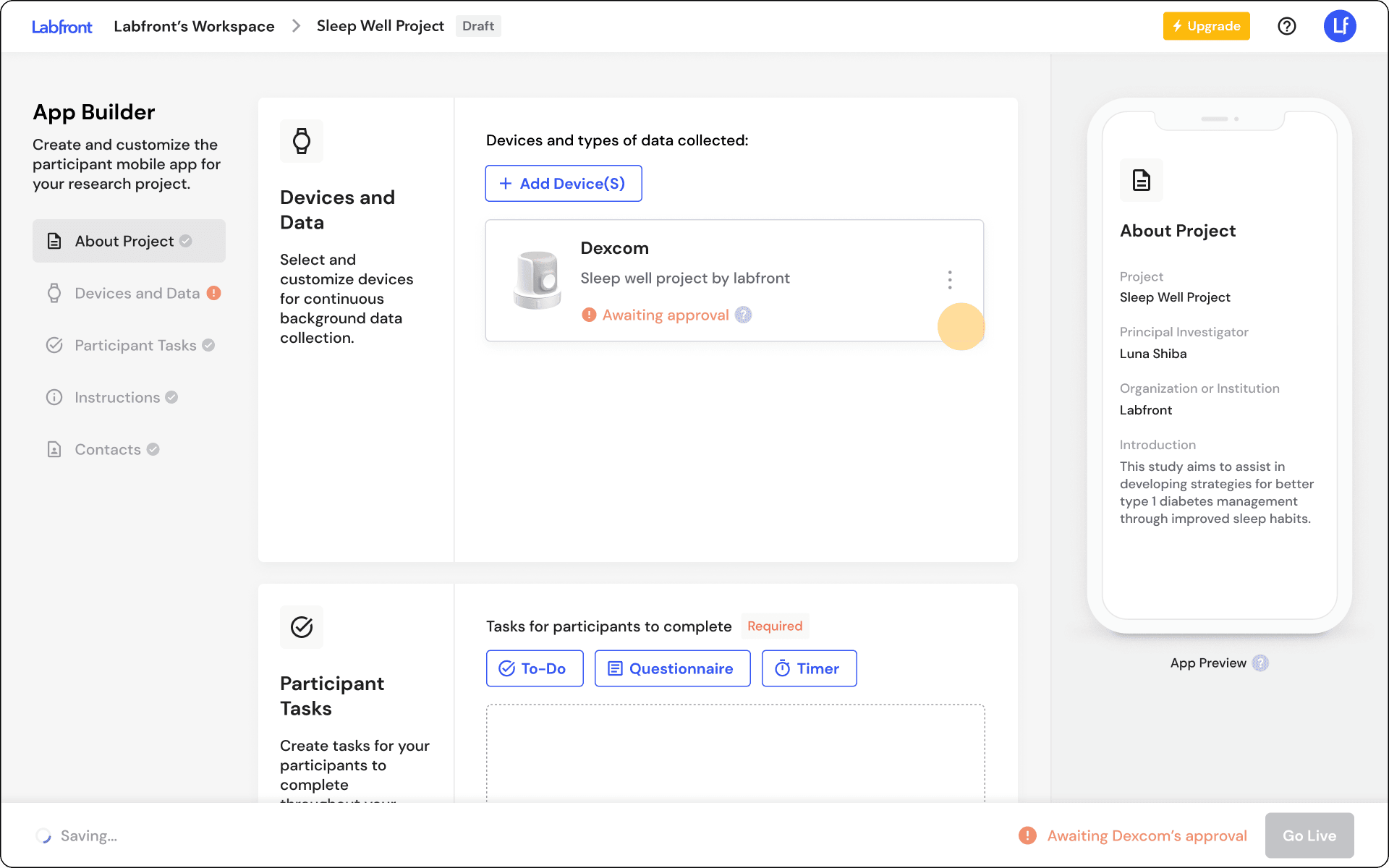Viewport: 1389px width, 868px height.
Task: Open the Lf user avatar menu
Action: [x=1340, y=26]
